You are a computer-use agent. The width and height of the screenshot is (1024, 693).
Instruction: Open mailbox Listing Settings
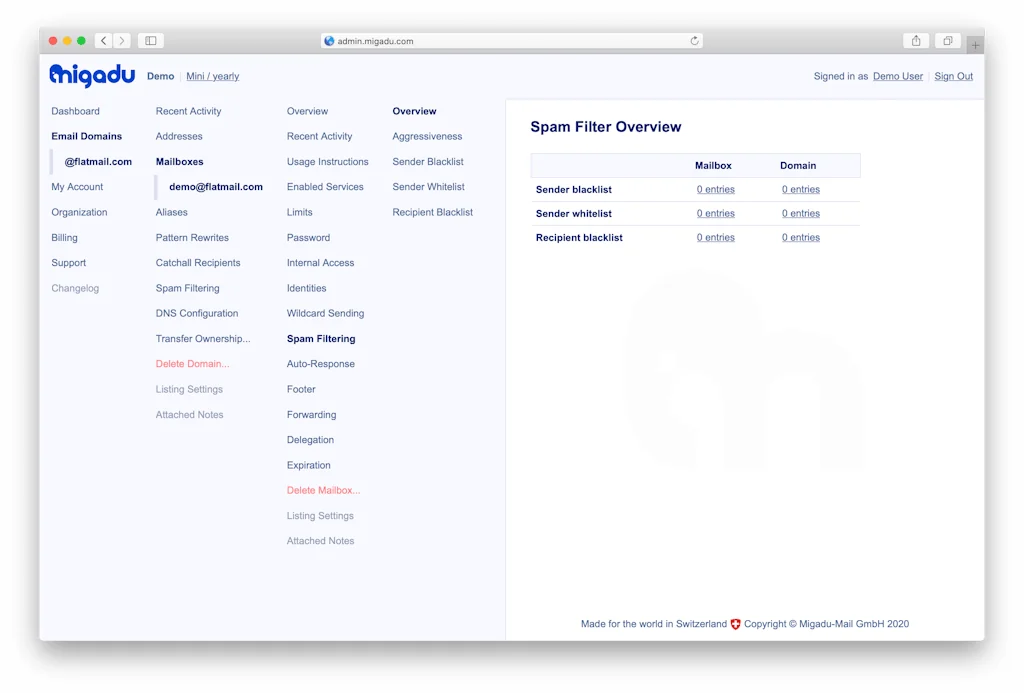[x=320, y=516]
